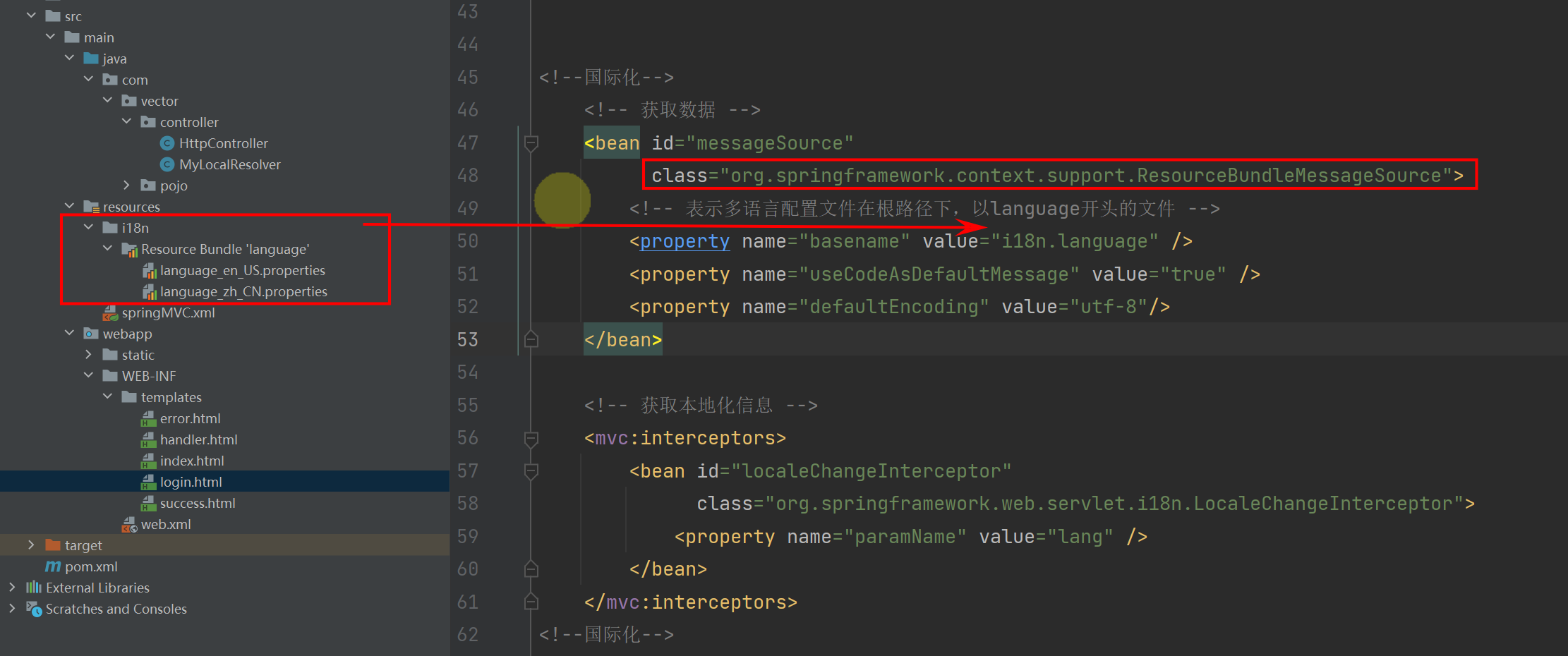Expand External Libraries chevron
Image resolution: width=1568 pixels, height=656 pixels.
point(12,587)
